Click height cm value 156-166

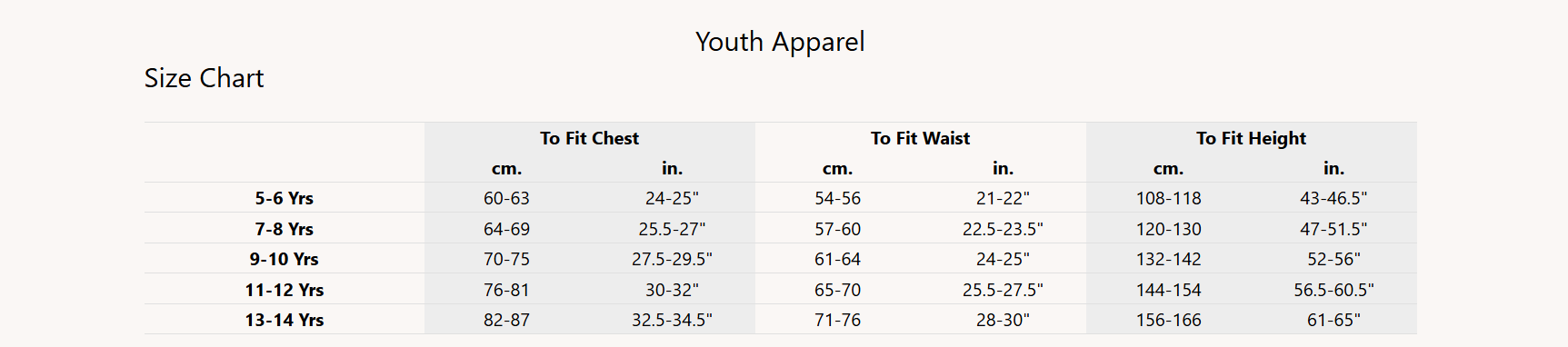coord(1168,320)
